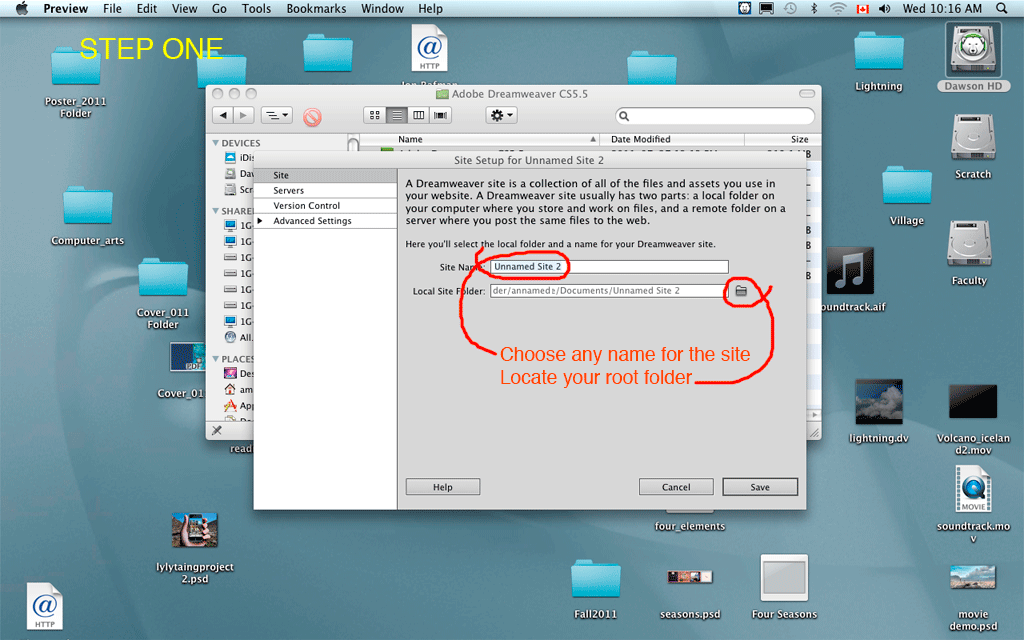Image resolution: width=1024 pixels, height=640 pixels.
Task: Switch Finder to Cover Flow view
Action: click(x=441, y=116)
